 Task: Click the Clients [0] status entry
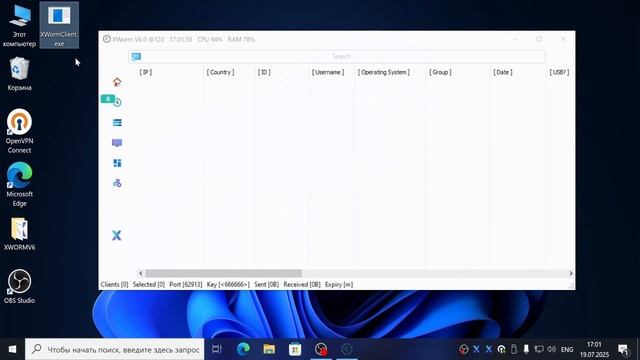click(114, 284)
